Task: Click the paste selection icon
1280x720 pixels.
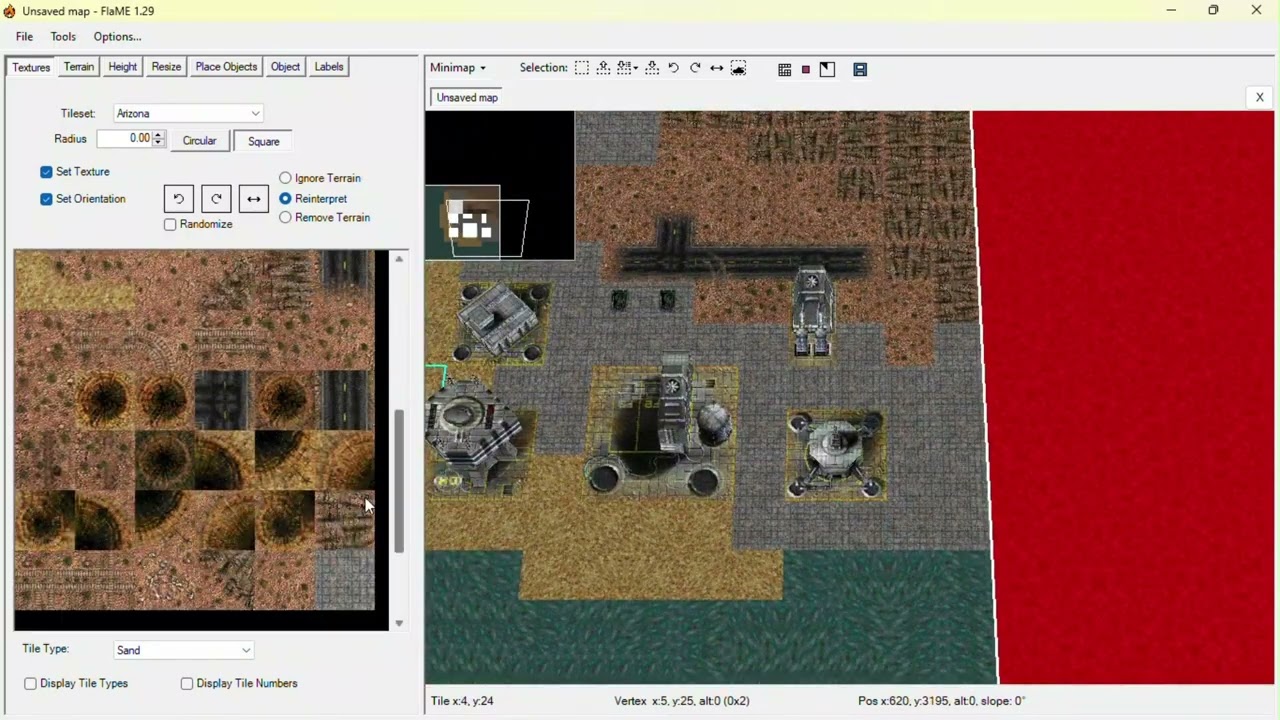Action: coord(652,68)
